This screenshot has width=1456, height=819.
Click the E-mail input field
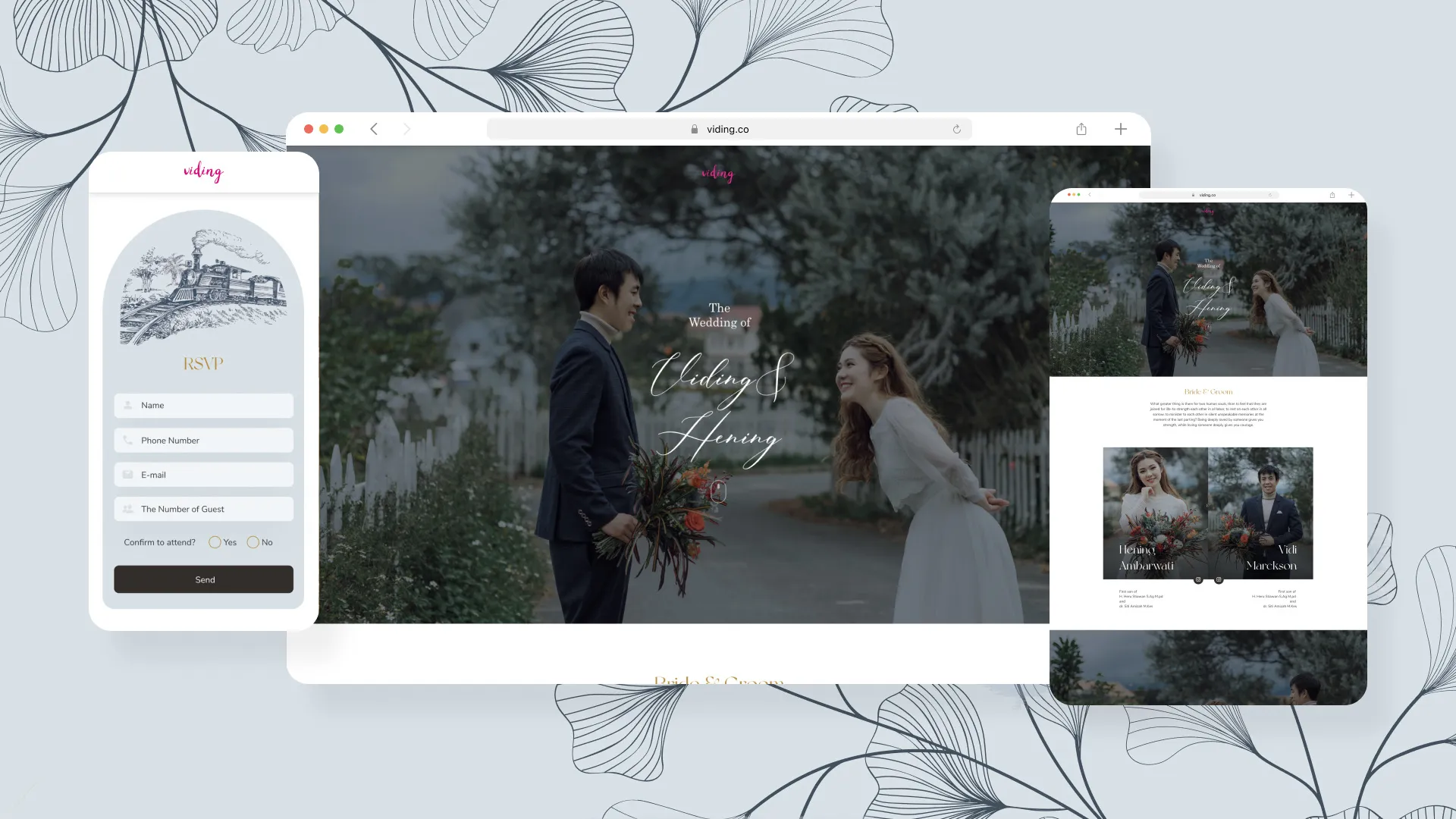click(x=203, y=475)
